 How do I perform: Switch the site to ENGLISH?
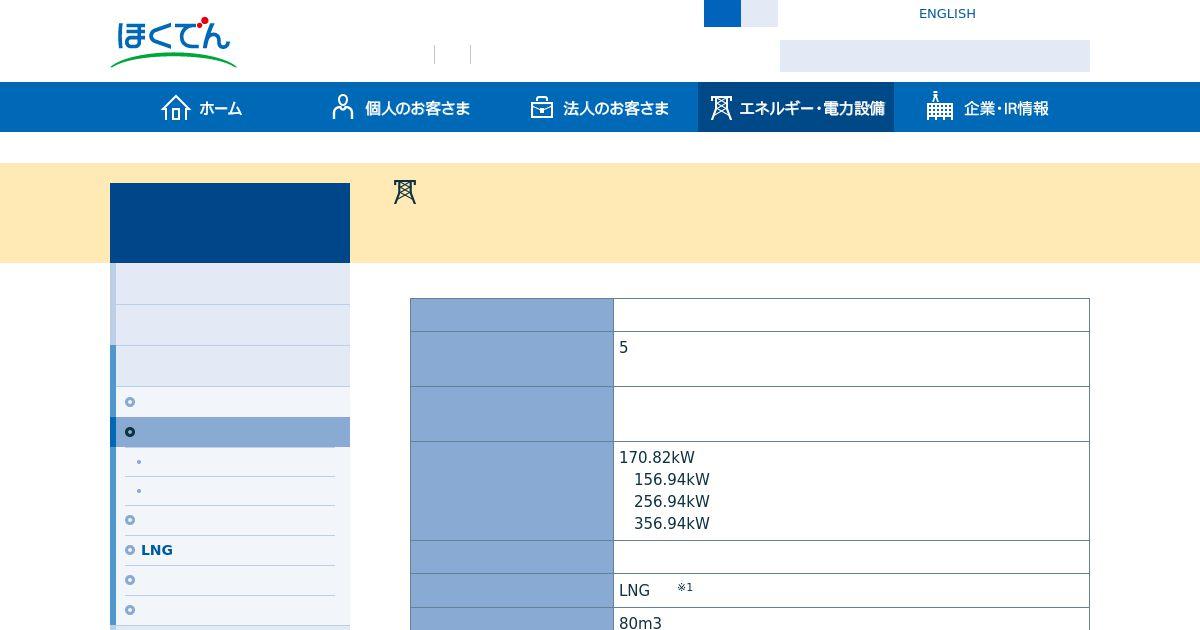947,14
